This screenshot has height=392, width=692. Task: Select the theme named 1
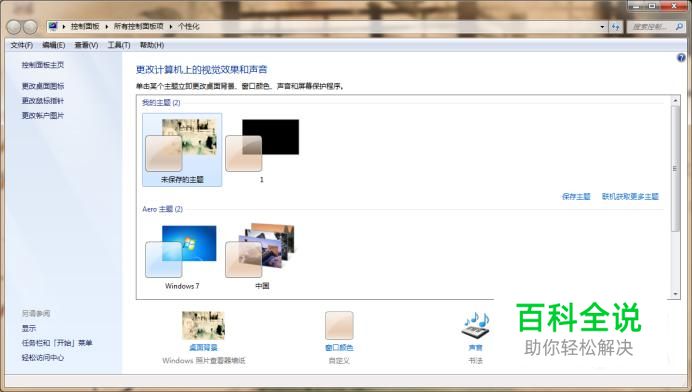(262, 150)
